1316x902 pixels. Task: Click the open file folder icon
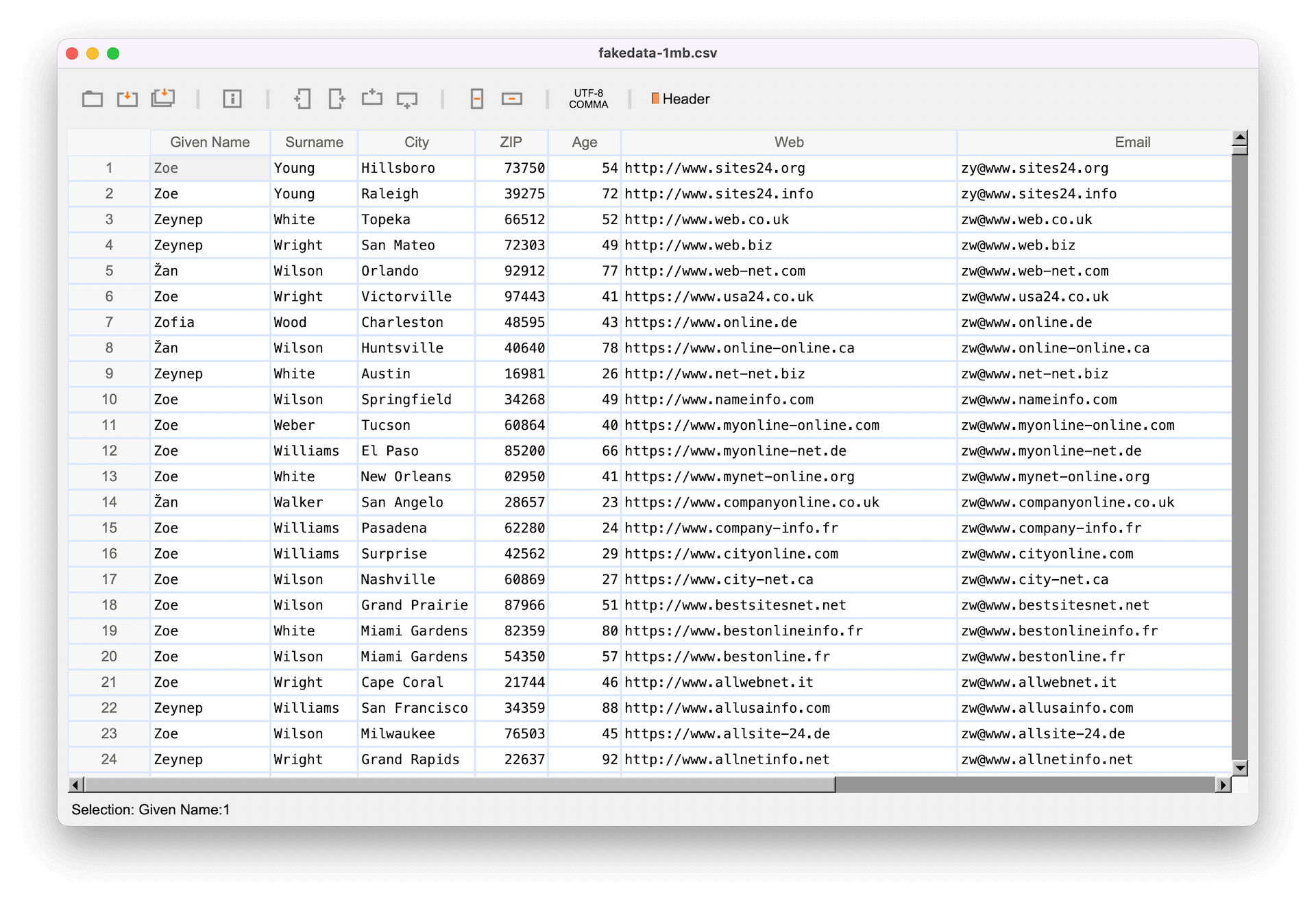[92, 99]
